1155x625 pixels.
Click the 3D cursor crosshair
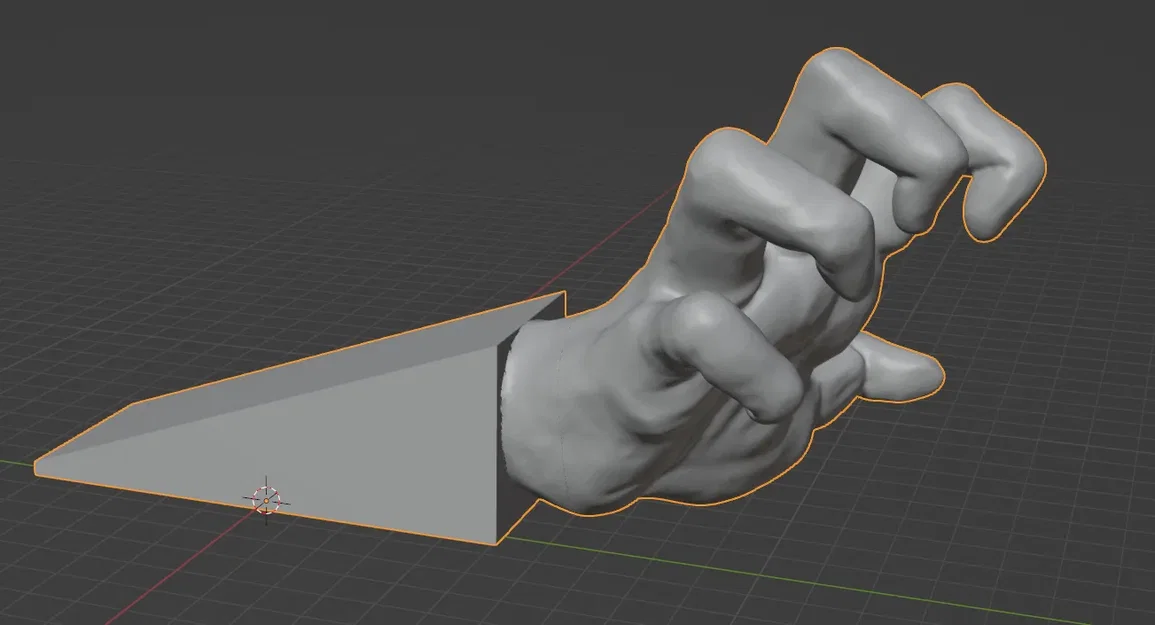point(266,500)
